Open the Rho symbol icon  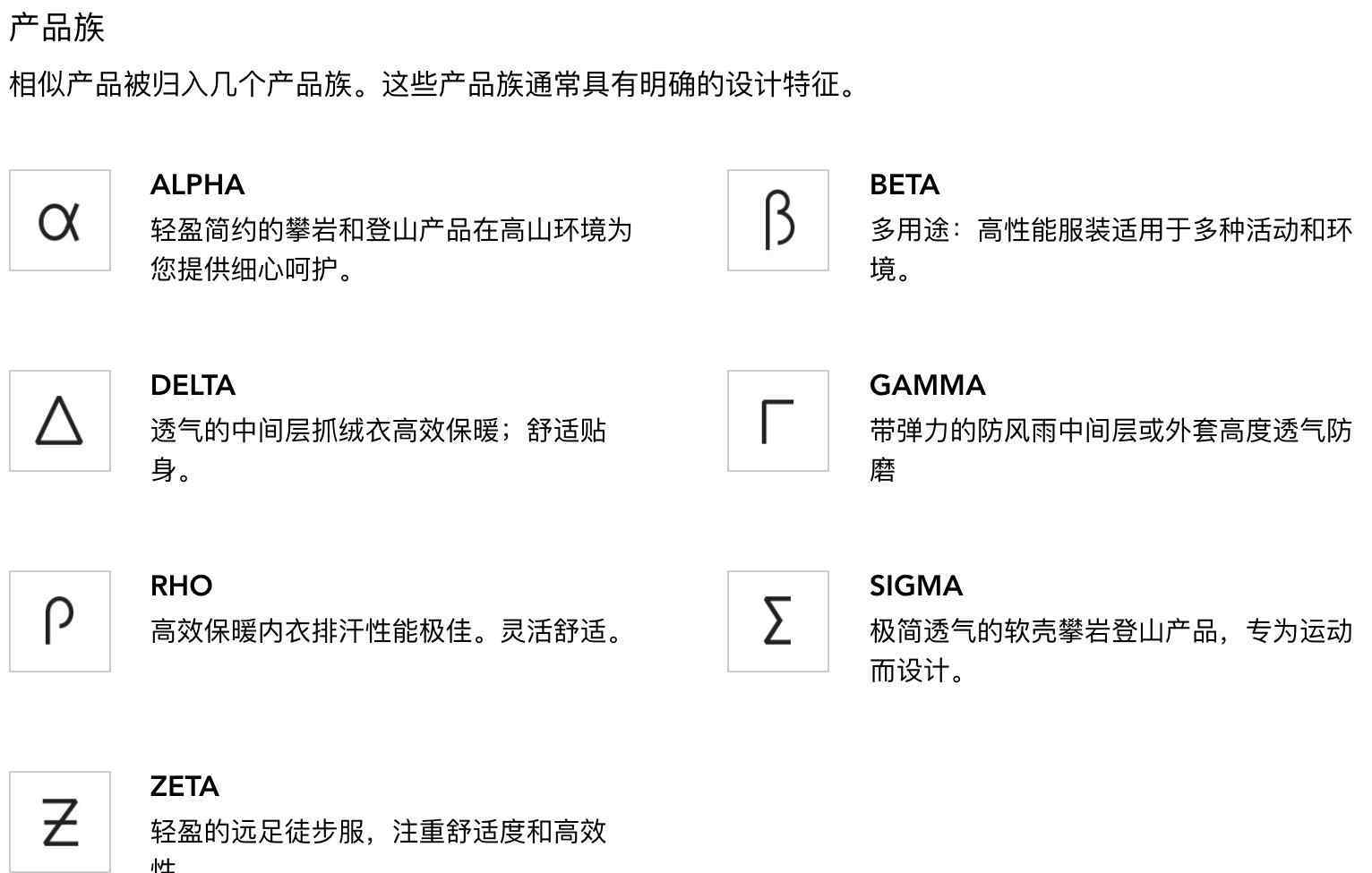point(60,621)
